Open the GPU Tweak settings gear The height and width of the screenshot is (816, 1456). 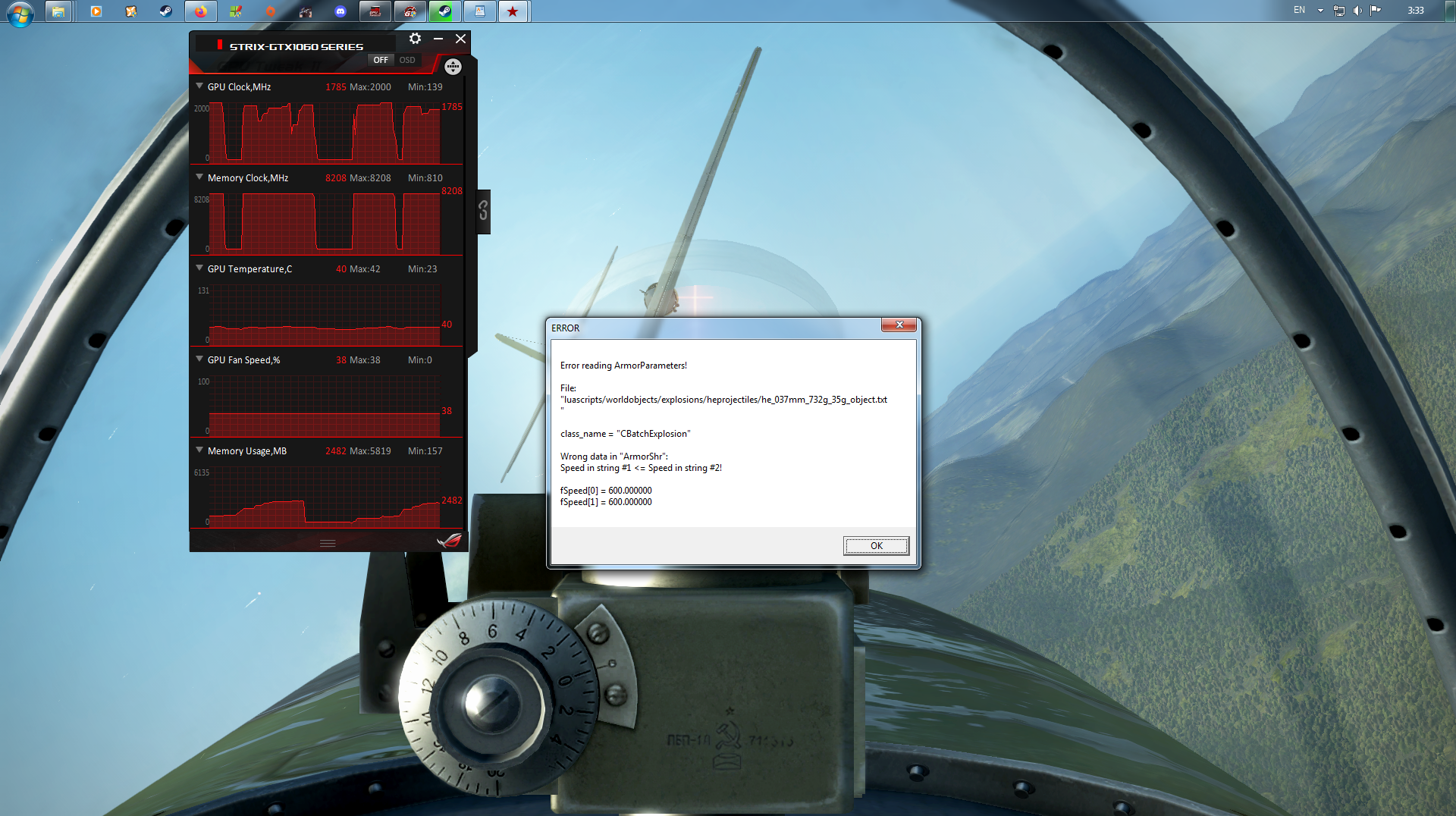click(415, 39)
